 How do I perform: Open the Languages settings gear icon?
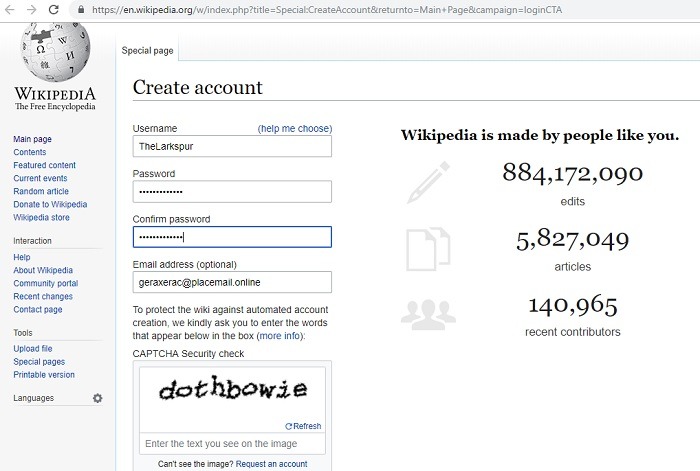97,398
